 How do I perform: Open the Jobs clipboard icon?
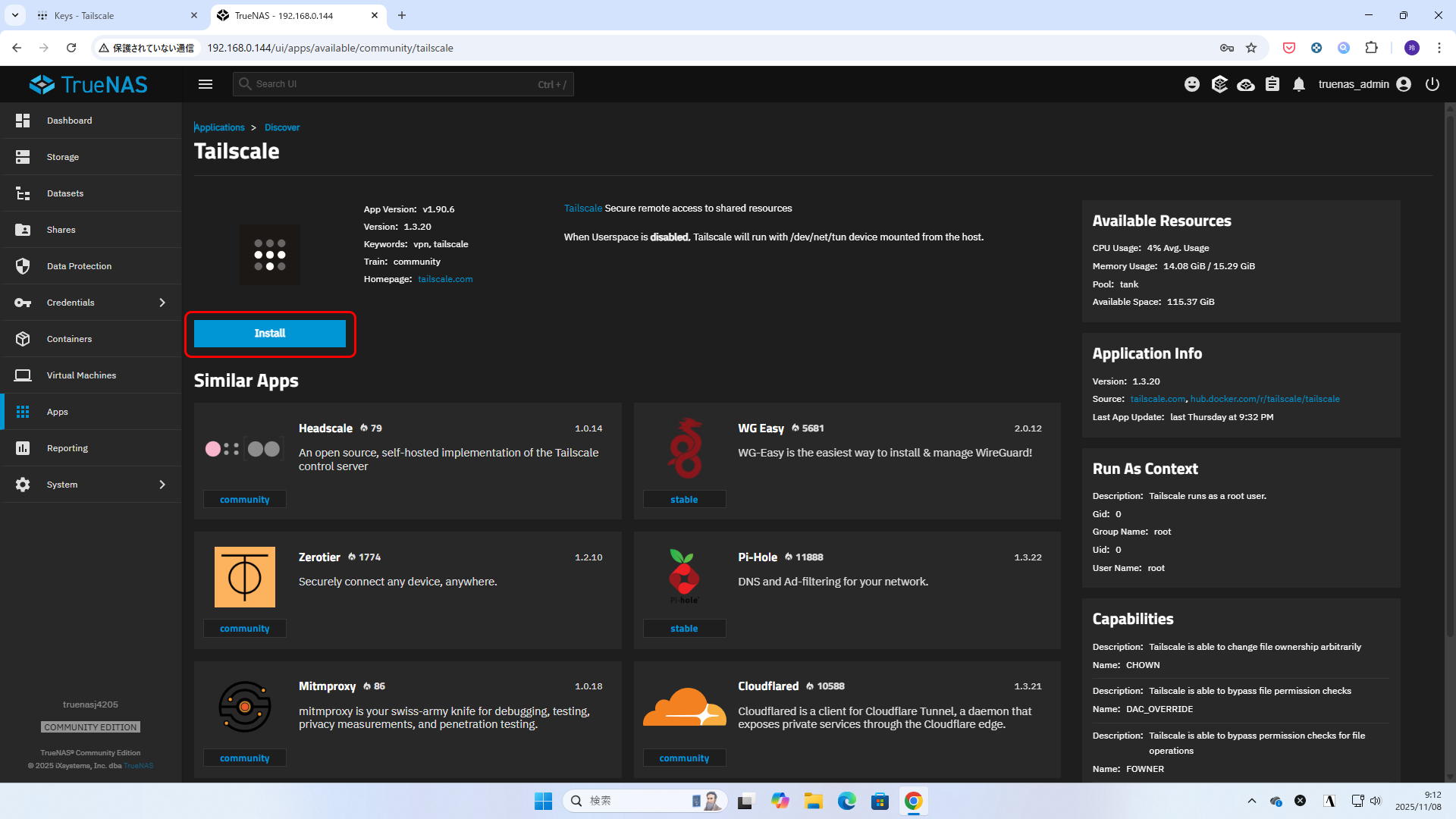click(x=1272, y=84)
